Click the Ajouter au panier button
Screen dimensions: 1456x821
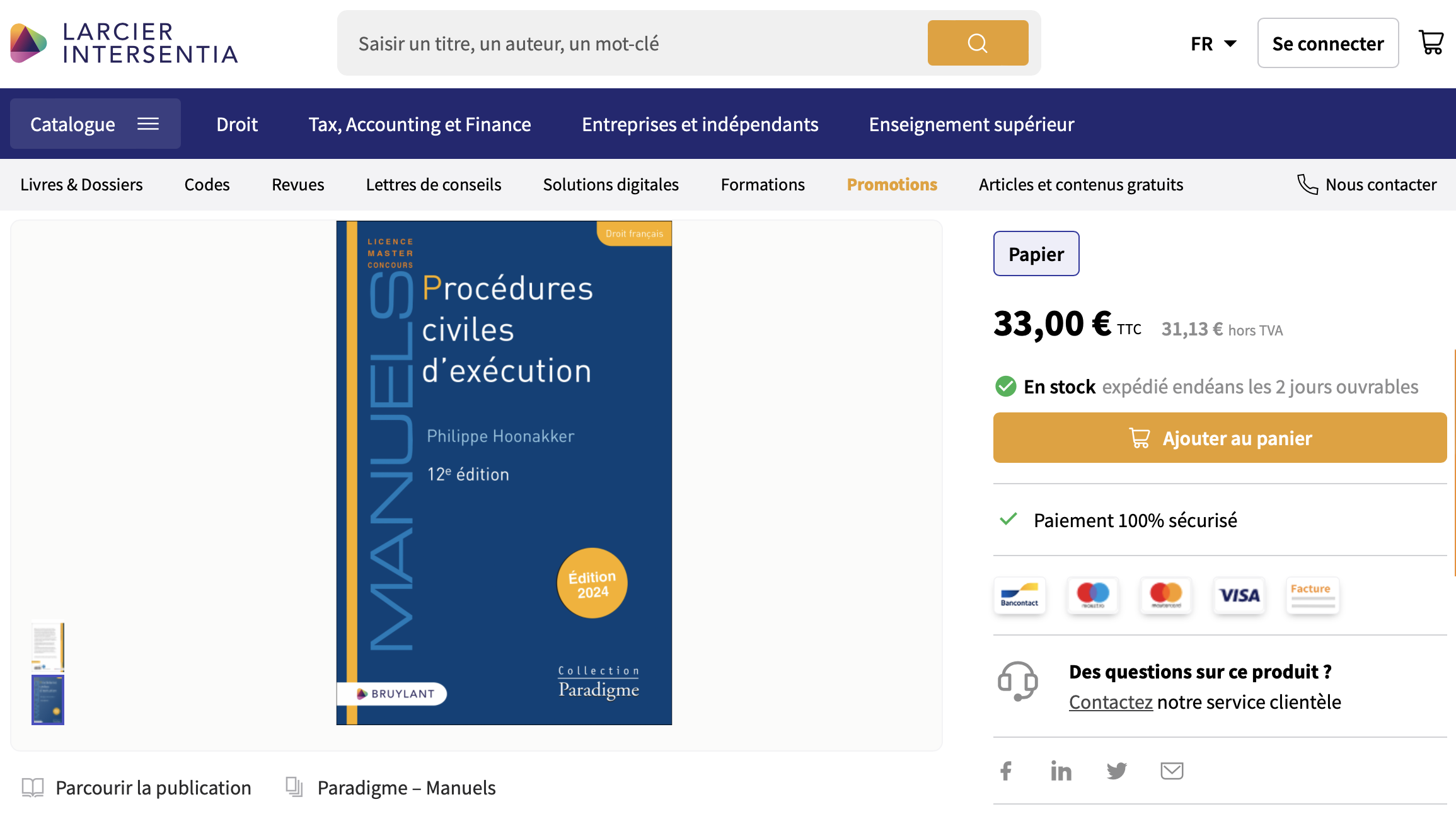click(x=1220, y=438)
